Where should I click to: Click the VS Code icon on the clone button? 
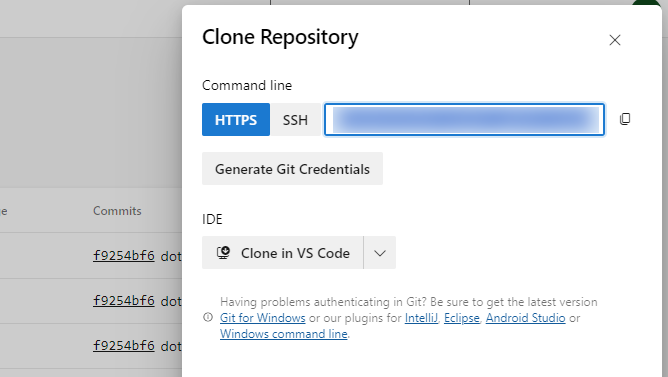[x=223, y=253]
